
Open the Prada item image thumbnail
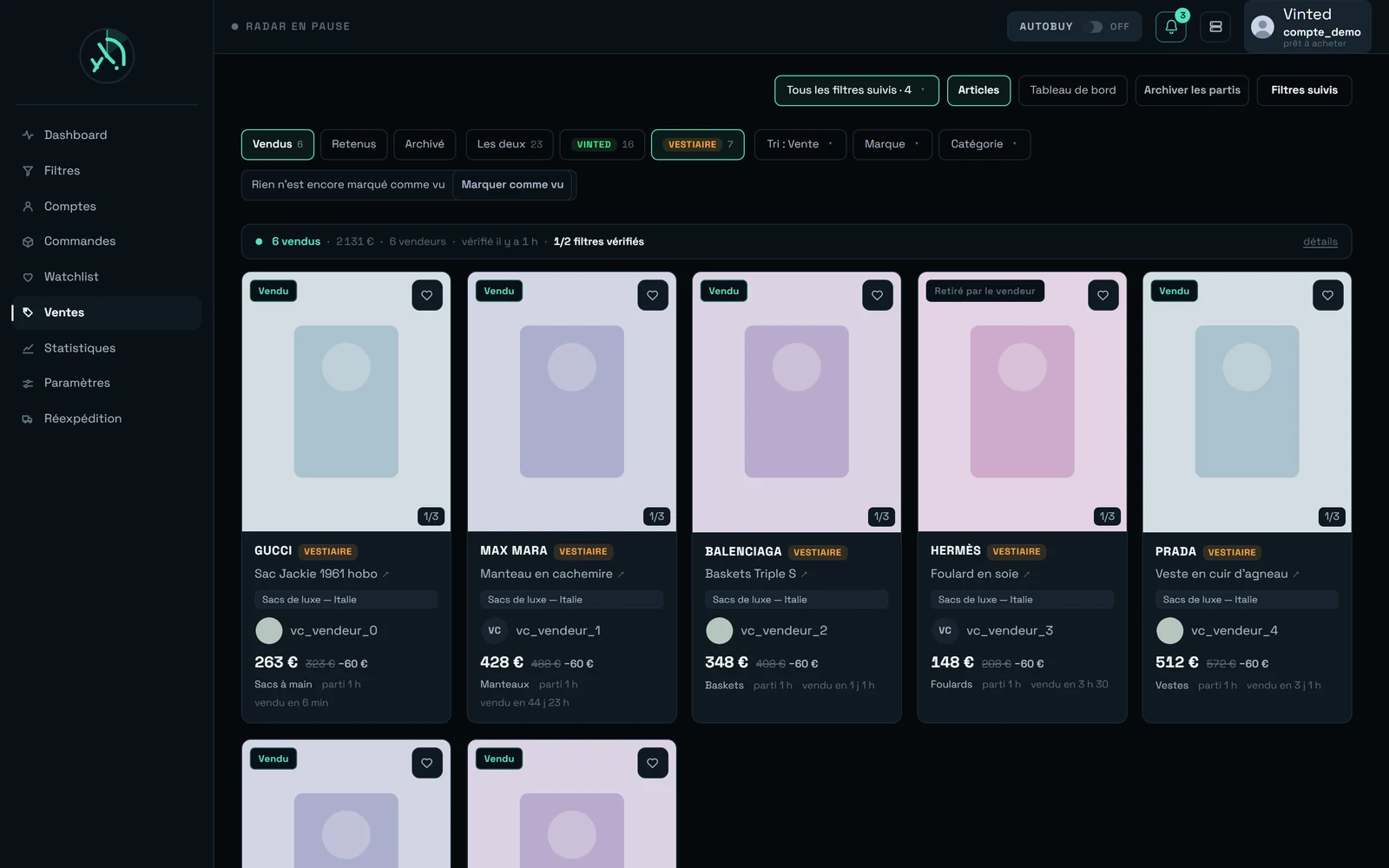1247,402
